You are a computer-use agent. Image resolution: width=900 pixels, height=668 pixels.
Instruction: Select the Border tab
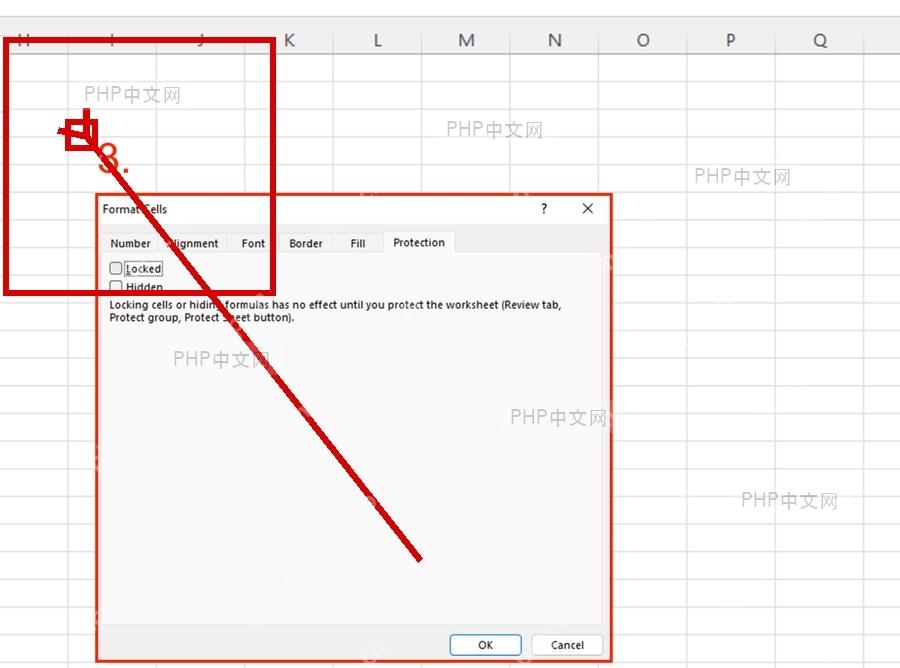point(306,243)
